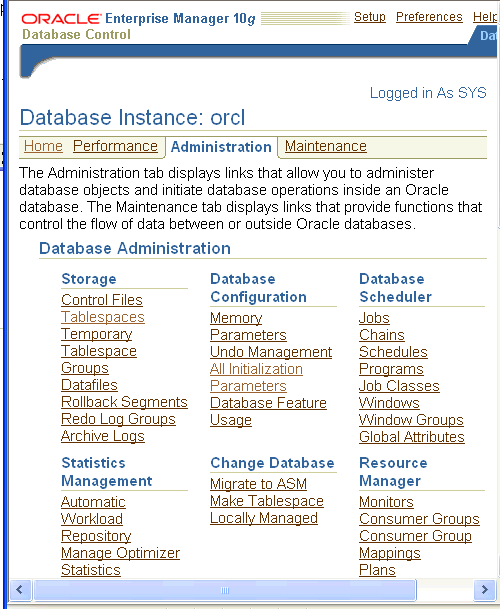Click the 'Database Scheduler' heading
500x609 pixels.
coord(395,288)
